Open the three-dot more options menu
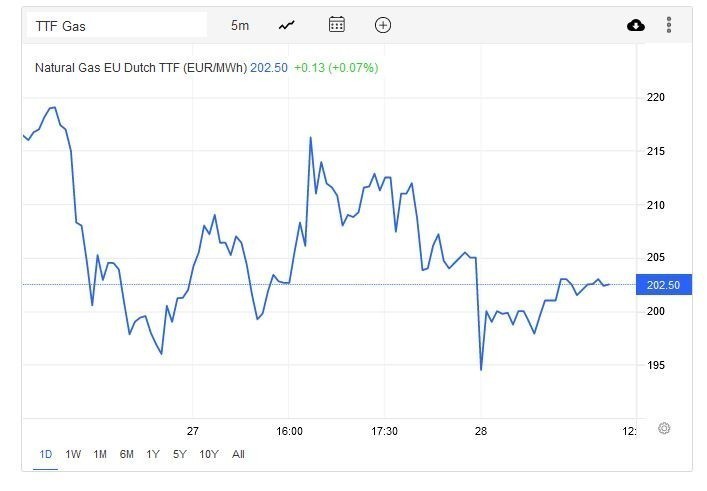Screen dimensions: 707x491 point(668,25)
